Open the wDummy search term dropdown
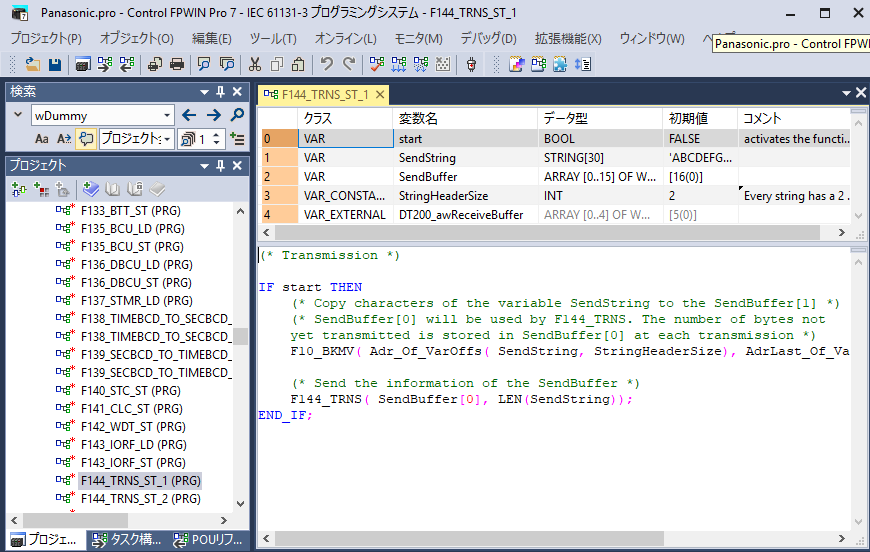The height and width of the screenshot is (552, 870). (167, 116)
